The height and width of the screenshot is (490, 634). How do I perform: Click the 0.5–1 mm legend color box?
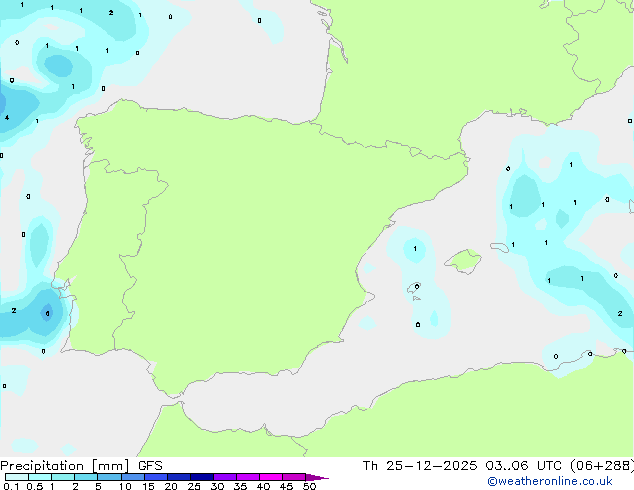(40, 477)
